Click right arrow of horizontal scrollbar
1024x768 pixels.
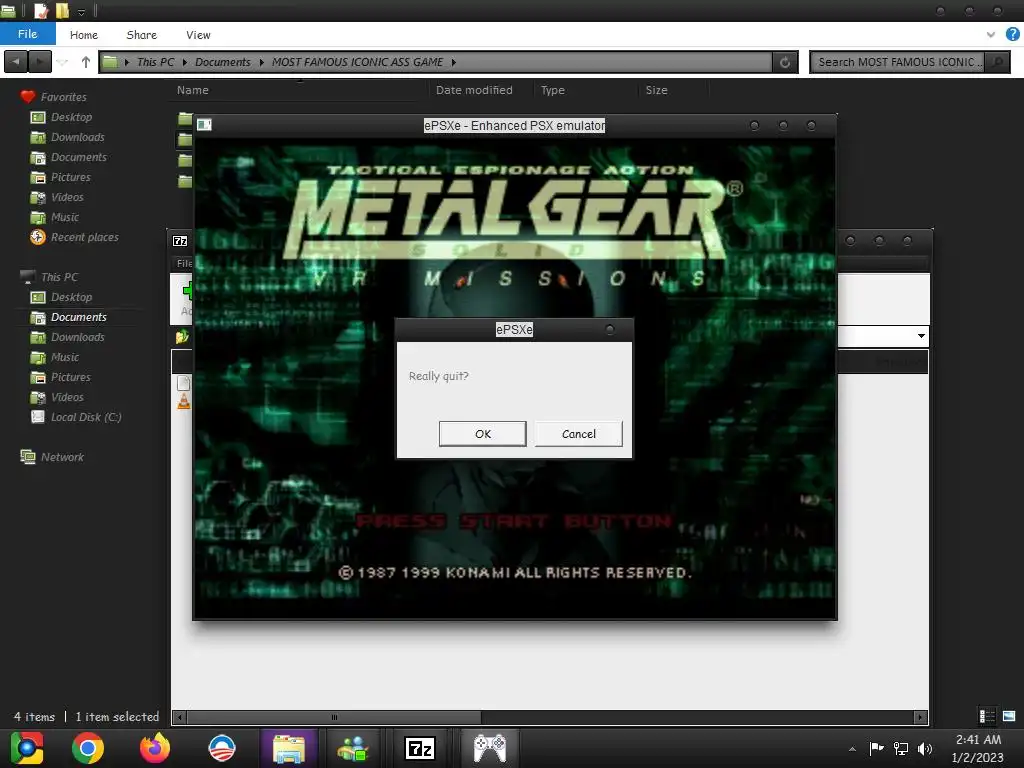(x=920, y=717)
